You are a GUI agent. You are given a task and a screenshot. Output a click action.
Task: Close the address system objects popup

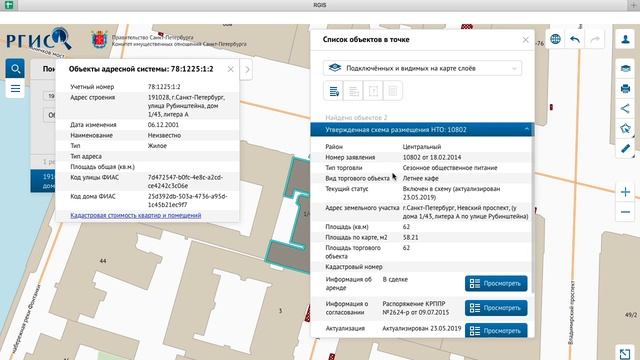pos(231,69)
